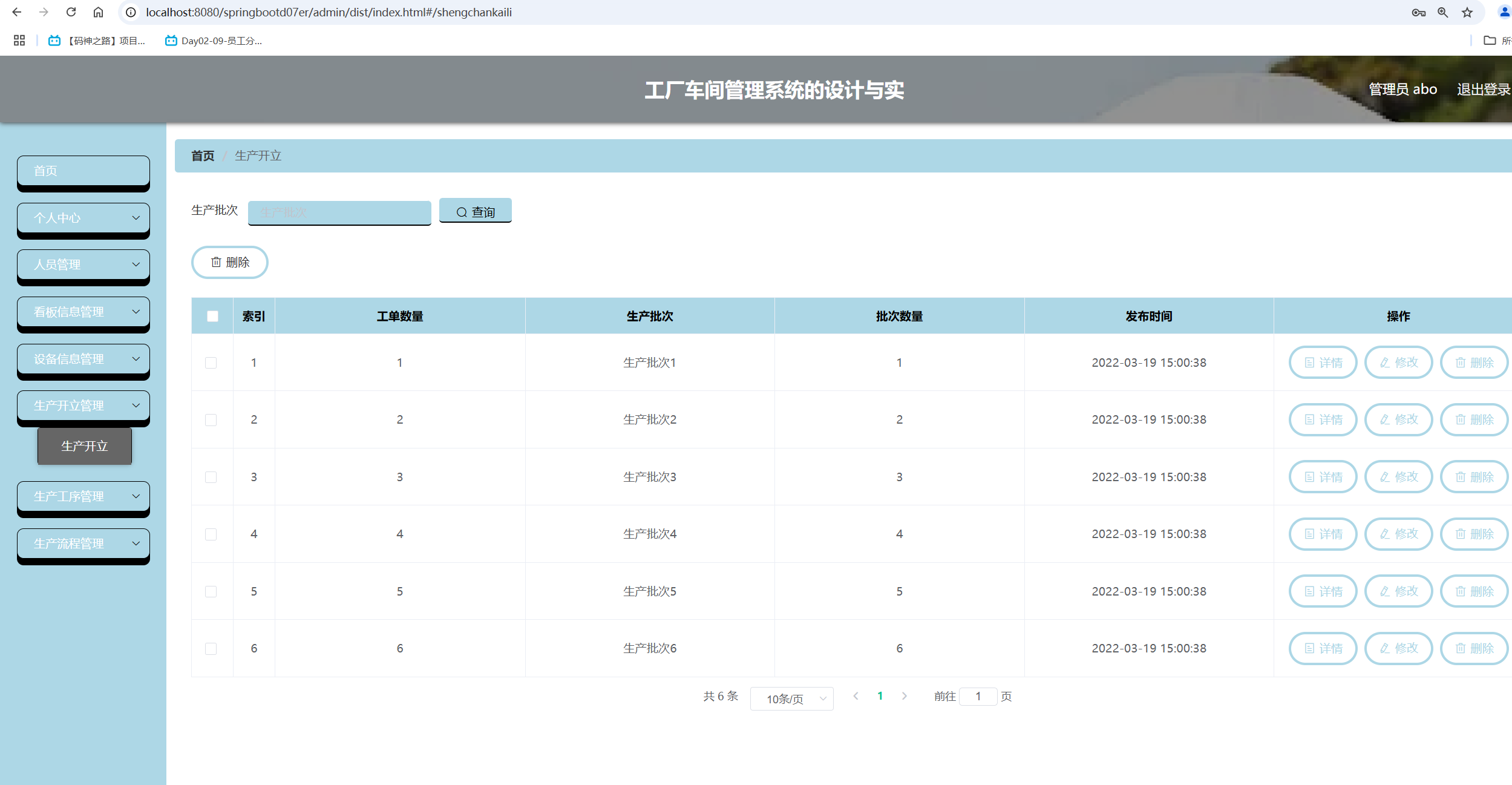
Task: Click the 退出登录 logout link
Action: [x=1483, y=90]
